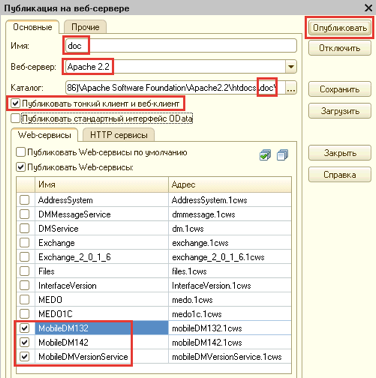Click the Опубликовать button
Viewport: 376px width, 378px height.
coord(340,28)
